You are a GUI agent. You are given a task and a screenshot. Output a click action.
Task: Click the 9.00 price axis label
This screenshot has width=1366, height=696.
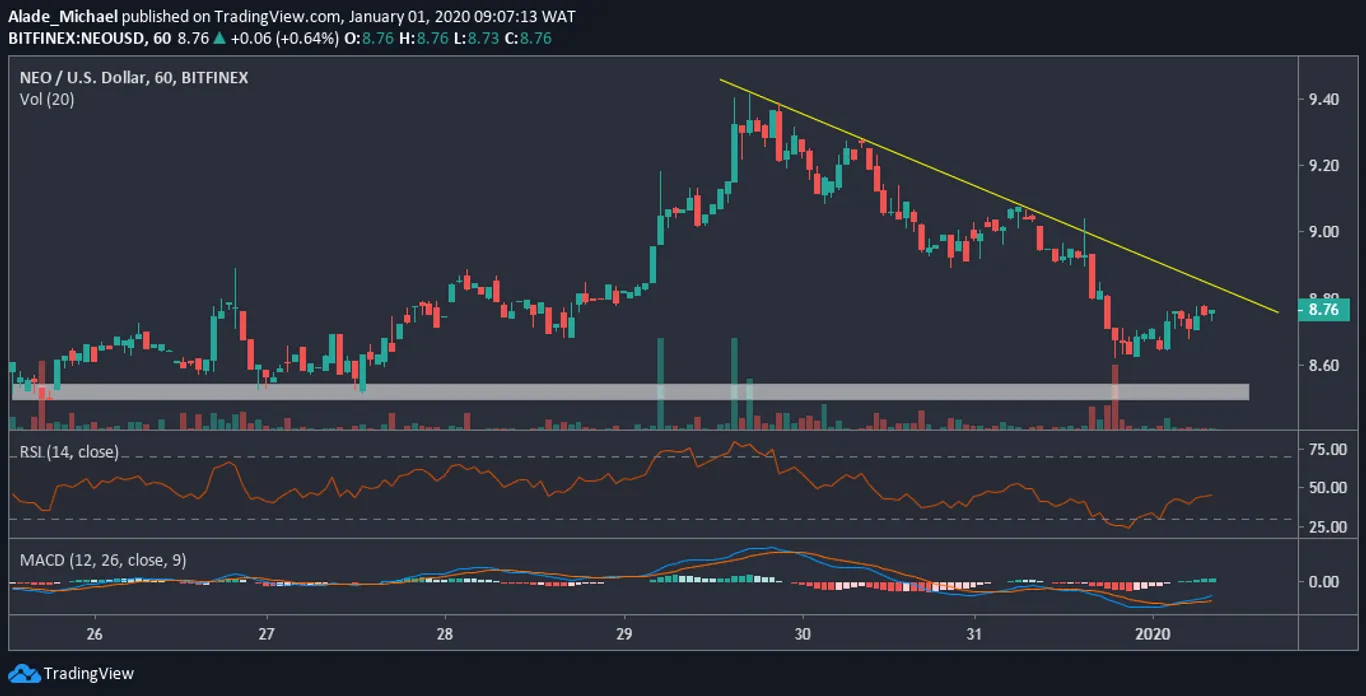pyautogui.click(x=1324, y=232)
